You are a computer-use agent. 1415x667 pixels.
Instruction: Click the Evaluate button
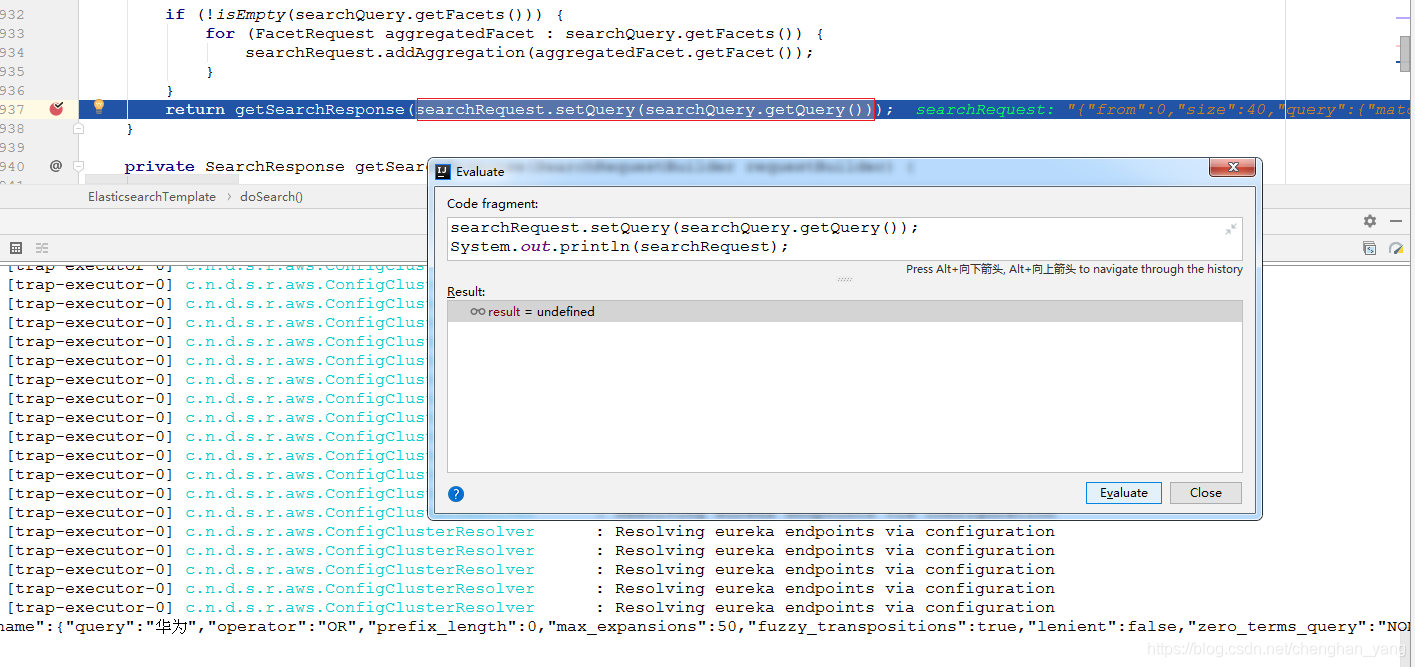[1124, 493]
